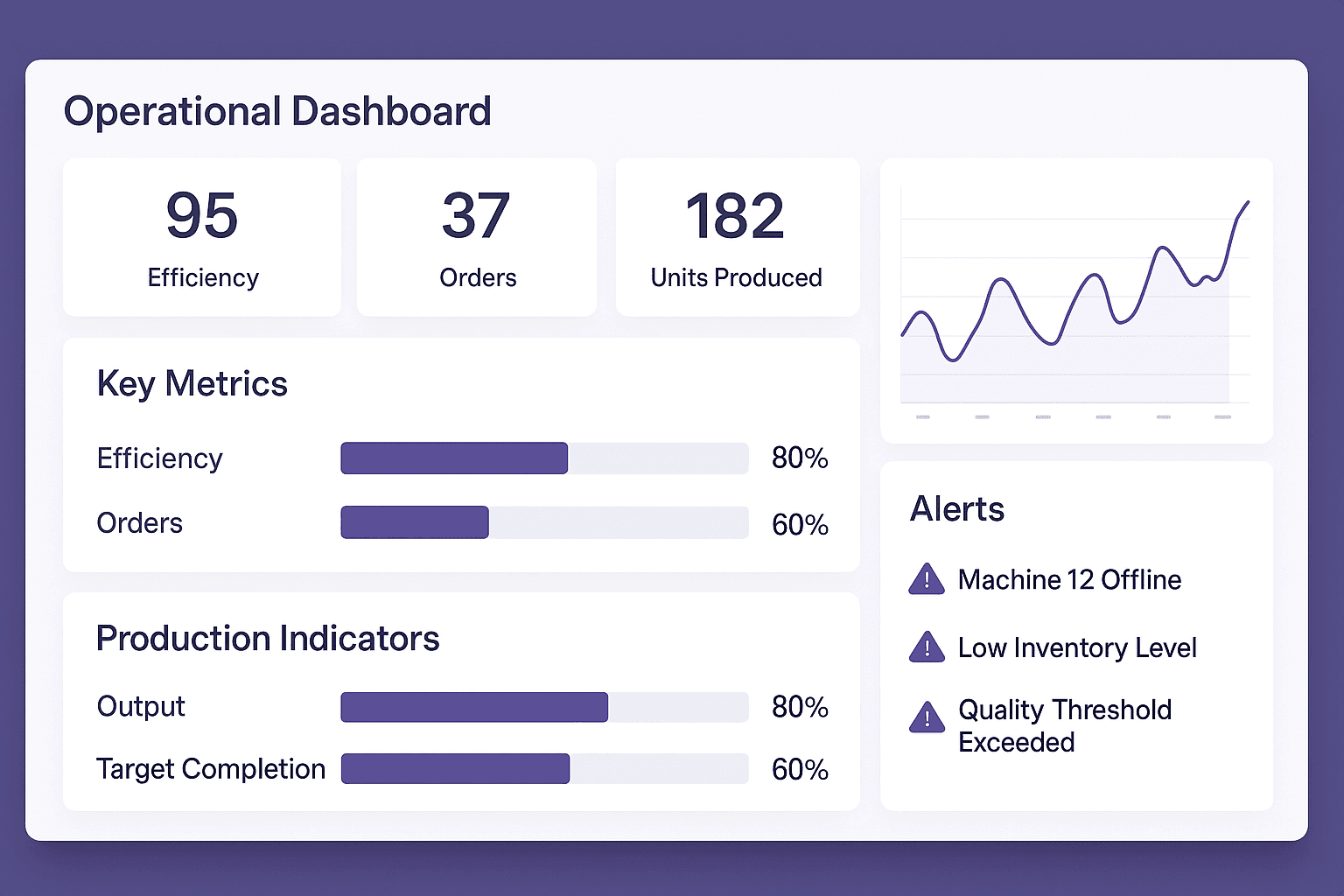1344x896 pixels.
Task: Click the Alerts panel header
Action: tap(957, 509)
